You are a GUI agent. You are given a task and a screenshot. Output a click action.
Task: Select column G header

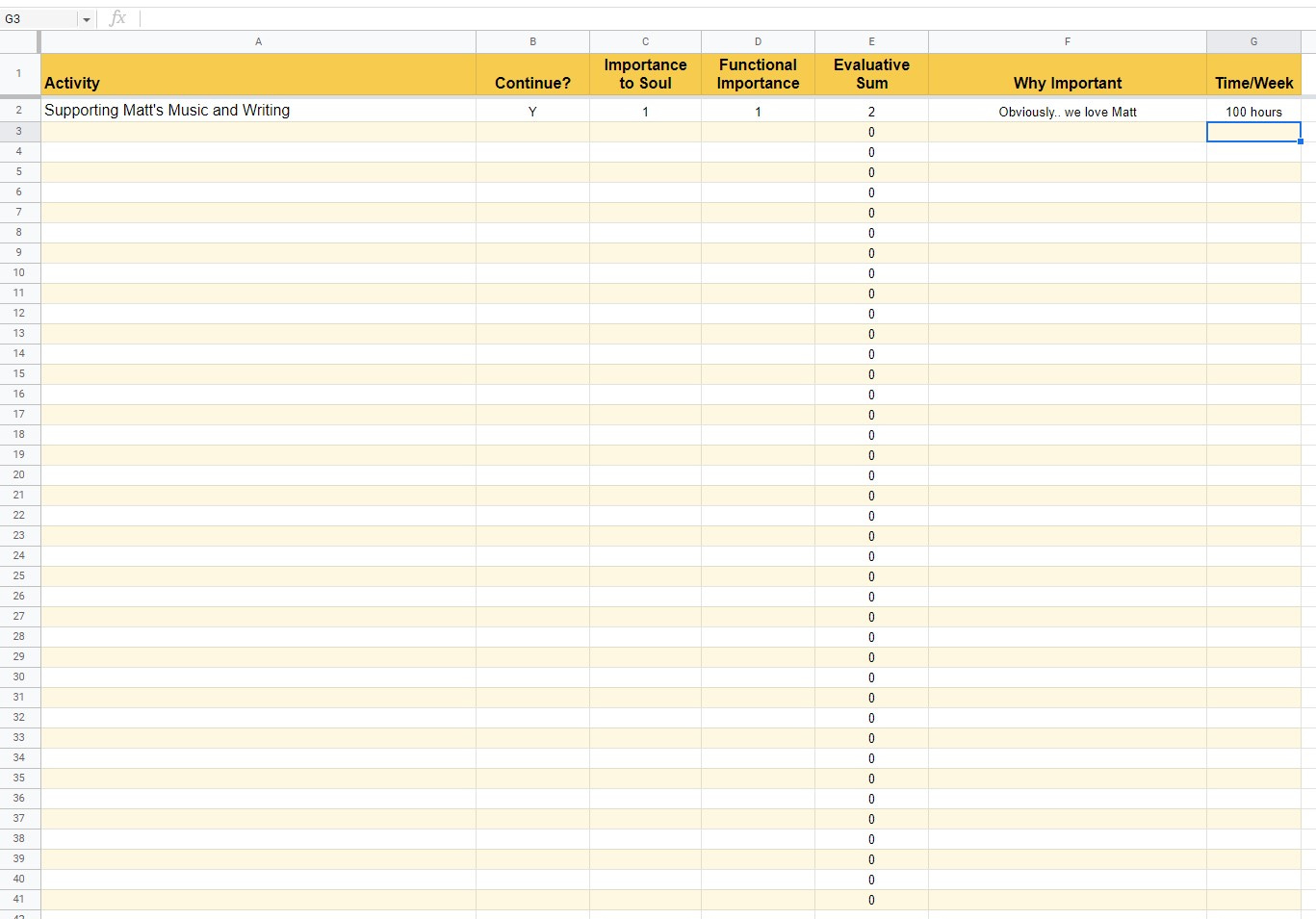pyautogui.click(x=1253, y=41)
